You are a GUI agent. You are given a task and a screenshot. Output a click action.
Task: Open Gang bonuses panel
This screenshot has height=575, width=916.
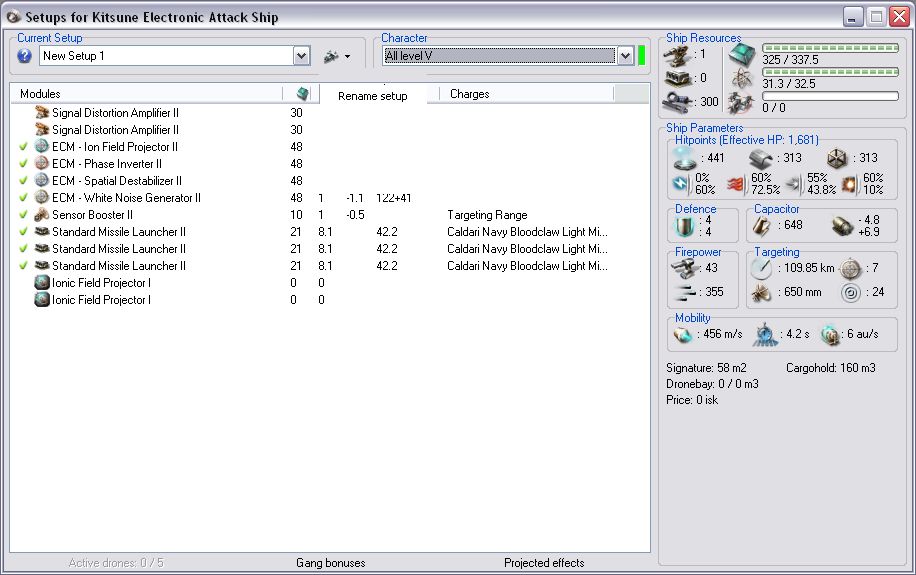[331, 563]
